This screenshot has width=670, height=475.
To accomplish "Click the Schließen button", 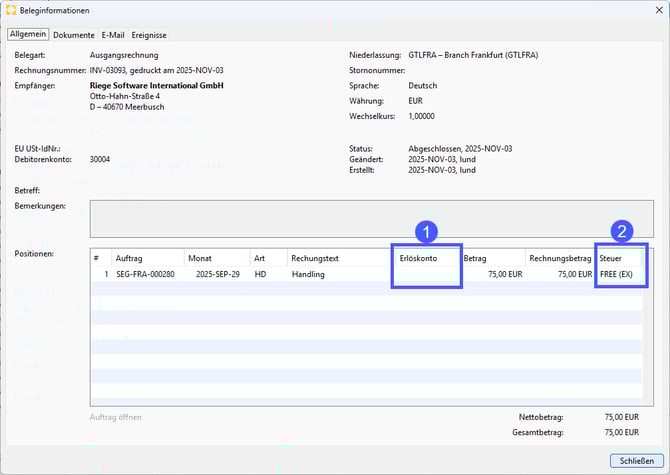I will 637,461.
